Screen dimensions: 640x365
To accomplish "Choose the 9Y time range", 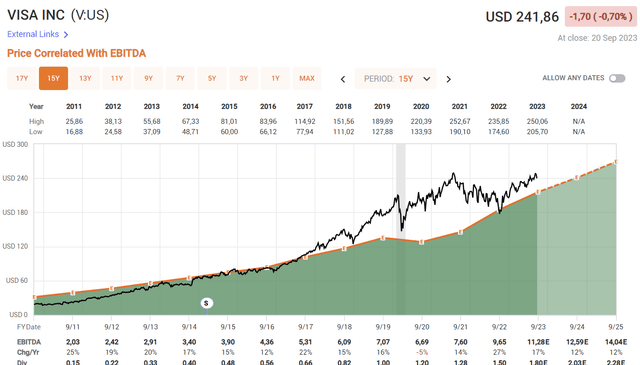I will coord(149,78).
